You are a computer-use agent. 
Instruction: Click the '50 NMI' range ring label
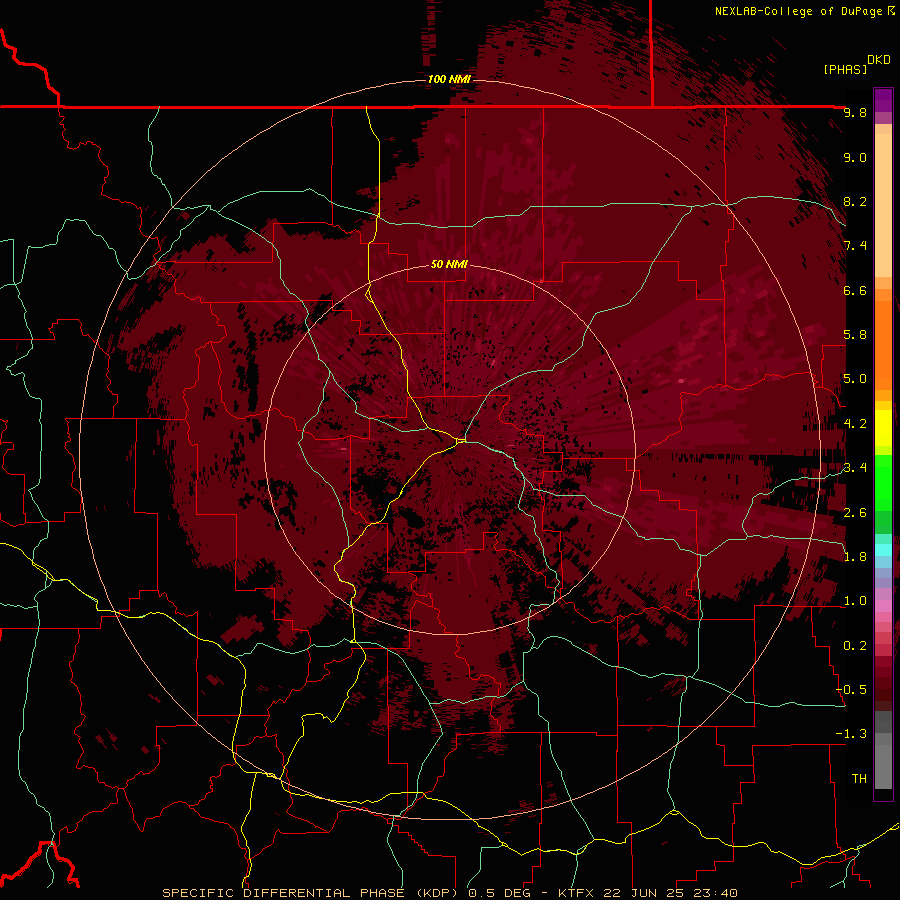449,264
